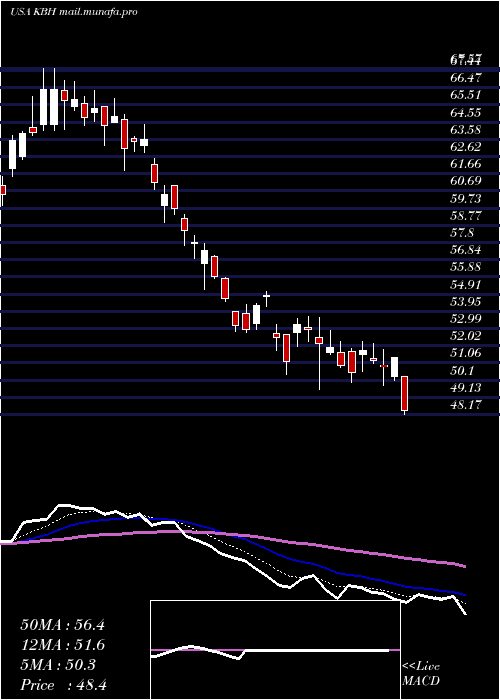The image size is (500, 700).
Task: Click the 'Price : 48.4' readout
Action: (x=63, y=684)
